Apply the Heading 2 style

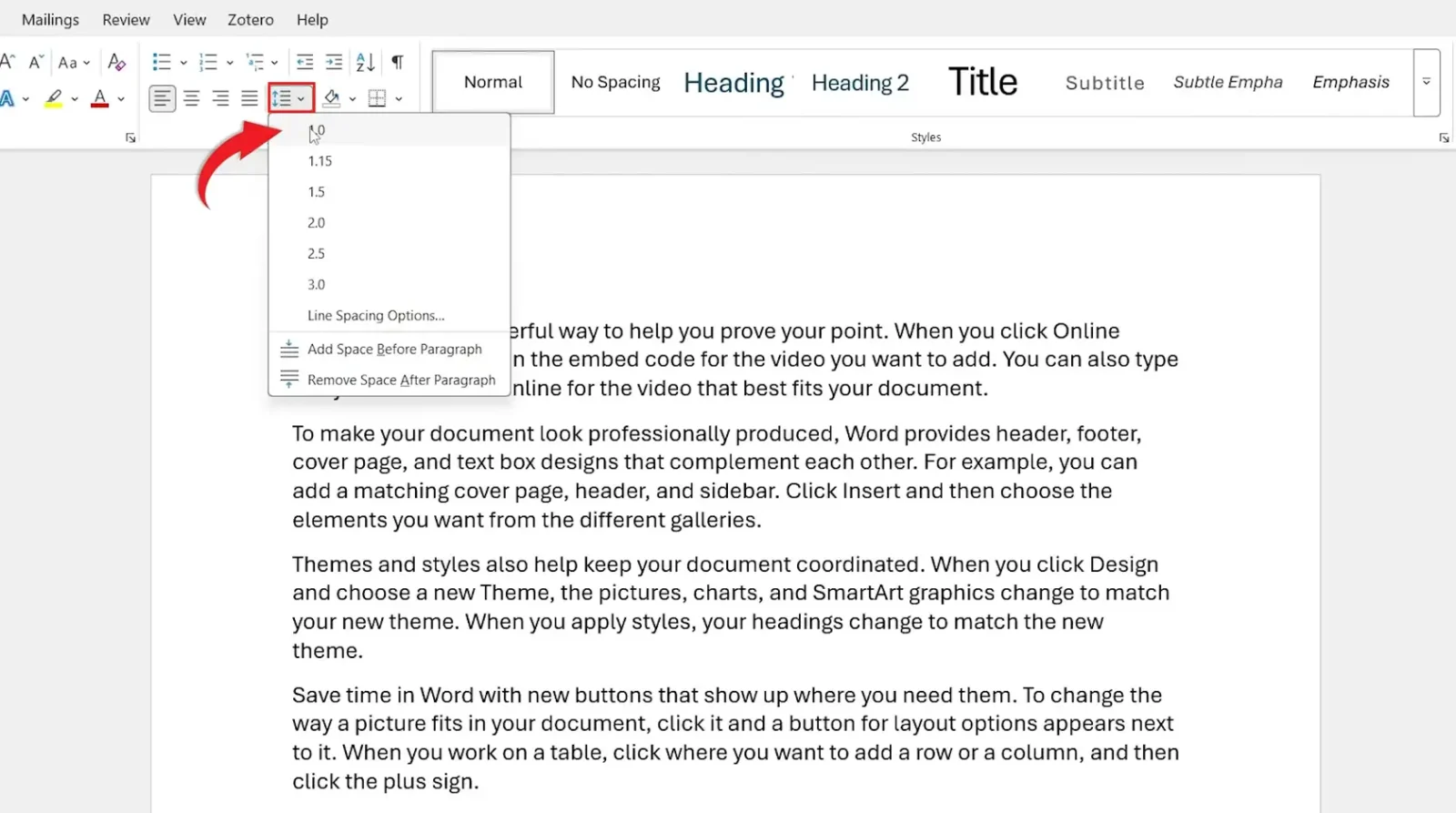point(860,82)
